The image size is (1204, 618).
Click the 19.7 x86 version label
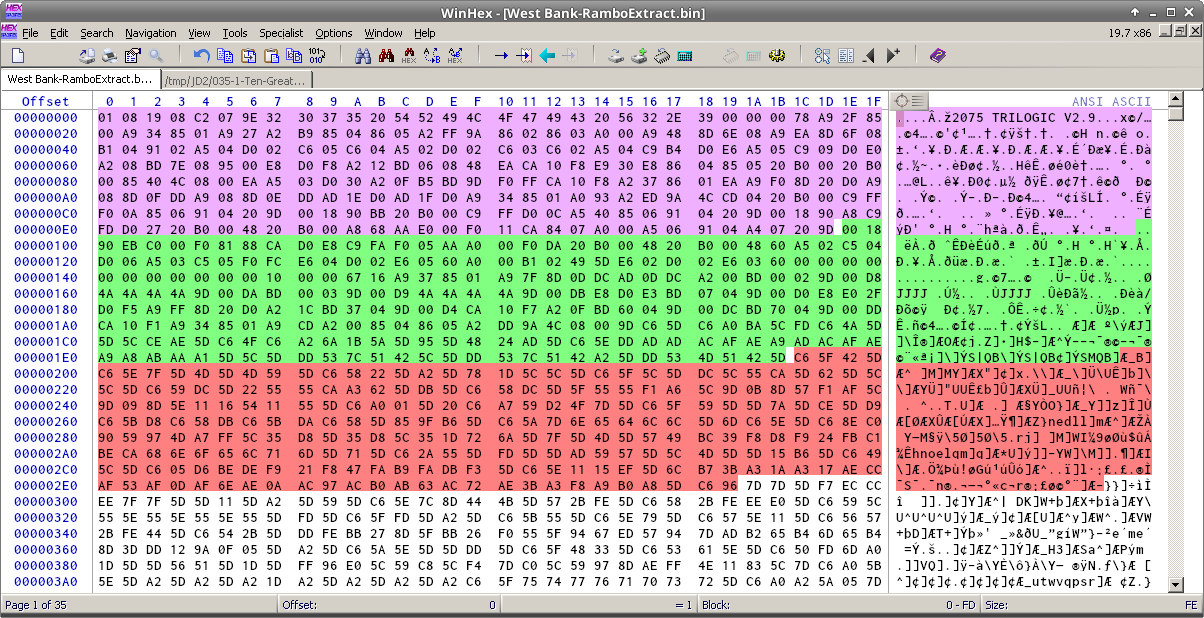pos(1131,33)
